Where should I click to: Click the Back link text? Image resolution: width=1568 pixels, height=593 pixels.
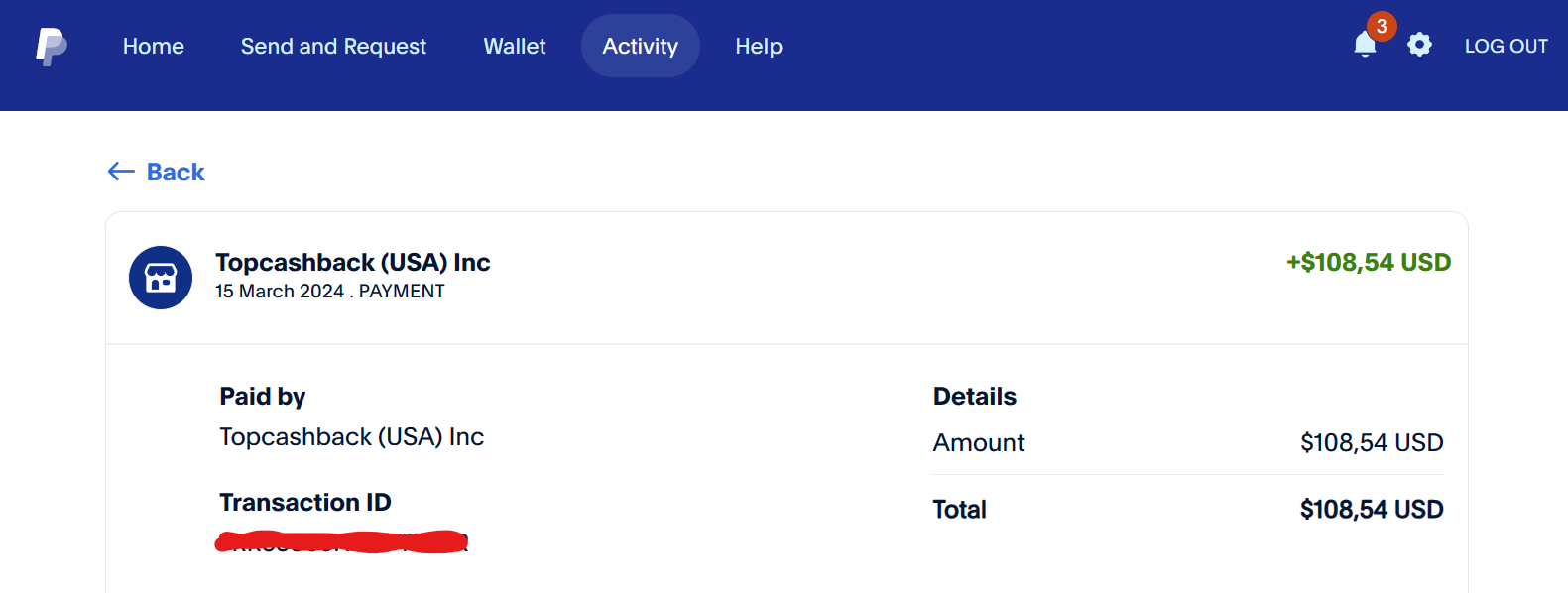[x=176, y=173]
